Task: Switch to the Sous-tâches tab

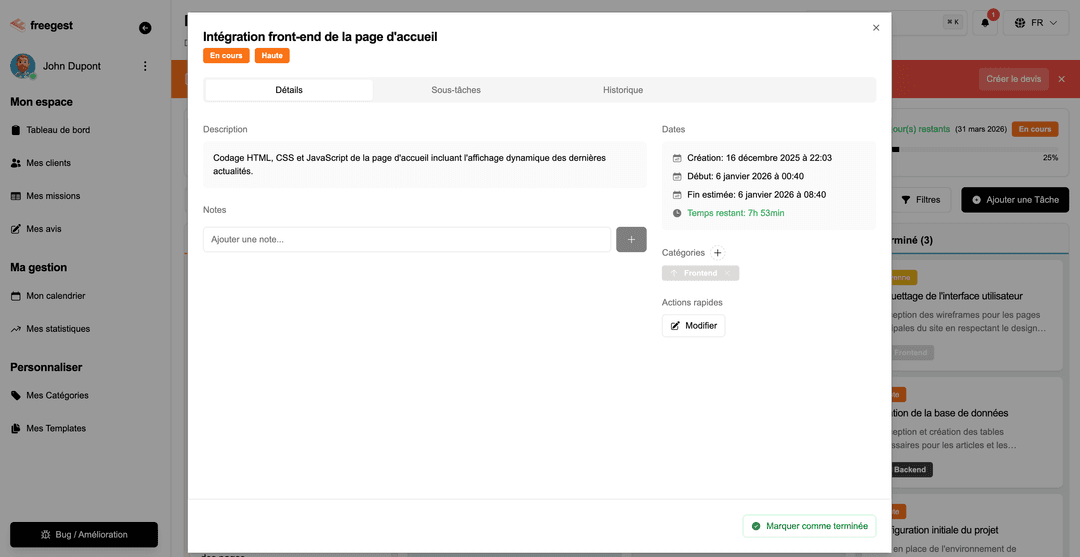Action: [456, 90]
